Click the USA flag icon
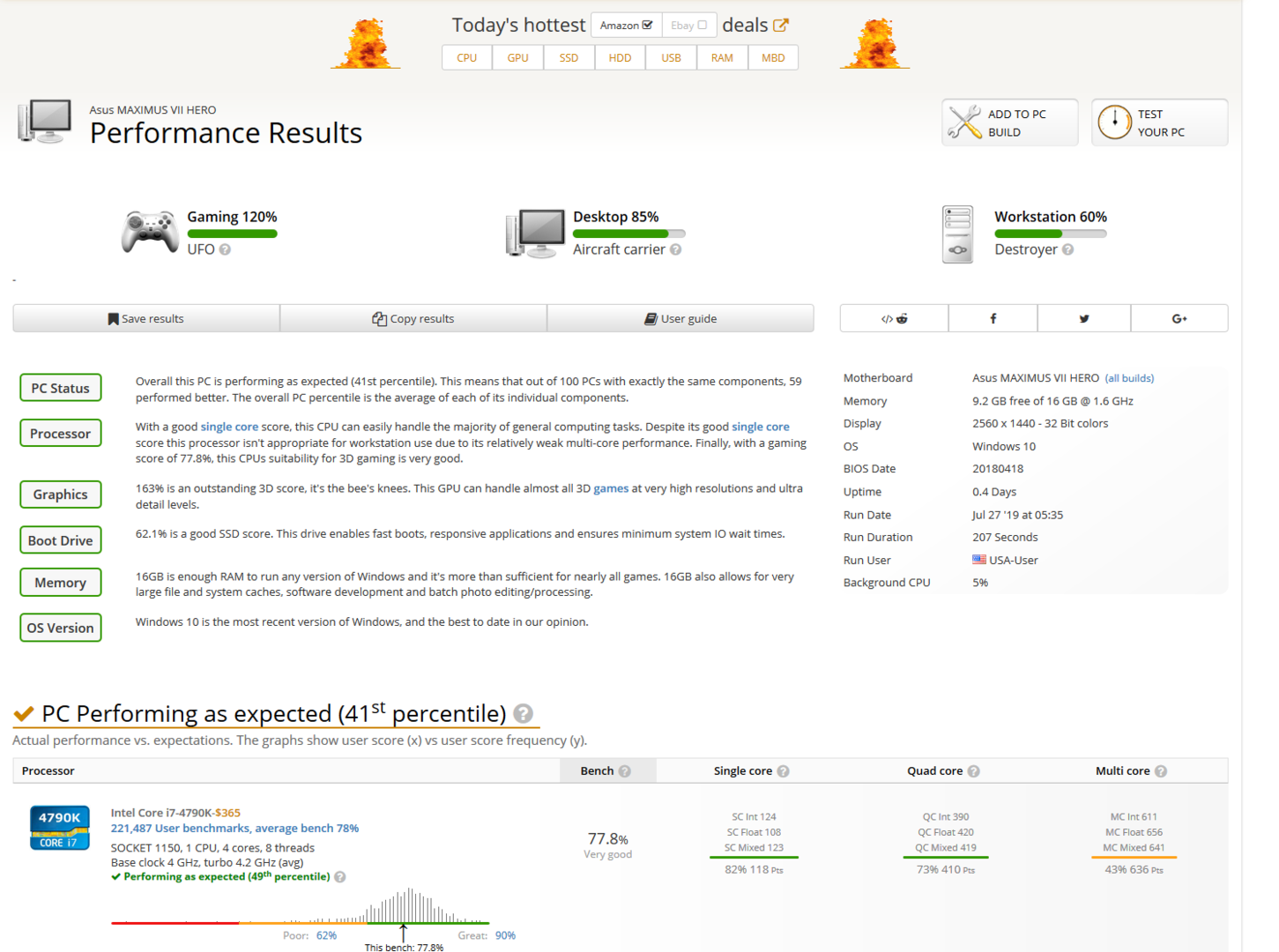Image resolution: width=1279 pixels, height=952 pixels. coord(979,560)
